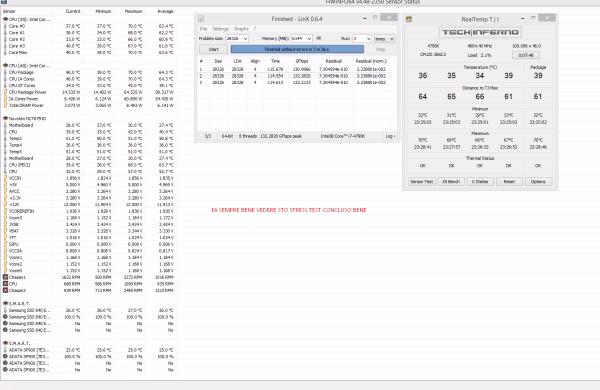Click the fan icon beside Chassis1
The width and height of the screenshot is (600, 390).
pos(5,277)
